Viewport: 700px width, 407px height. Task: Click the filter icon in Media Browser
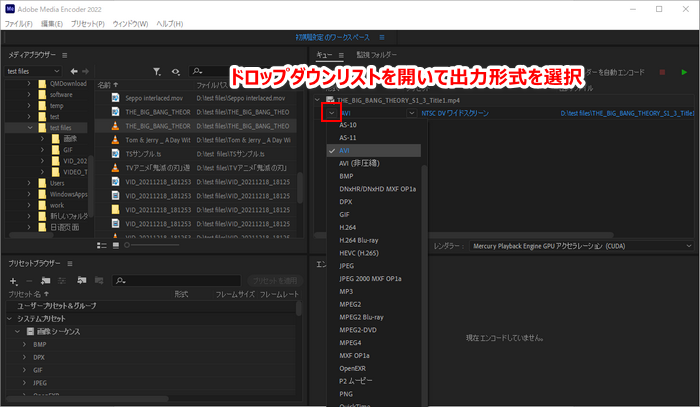click(x=156, y=72)
